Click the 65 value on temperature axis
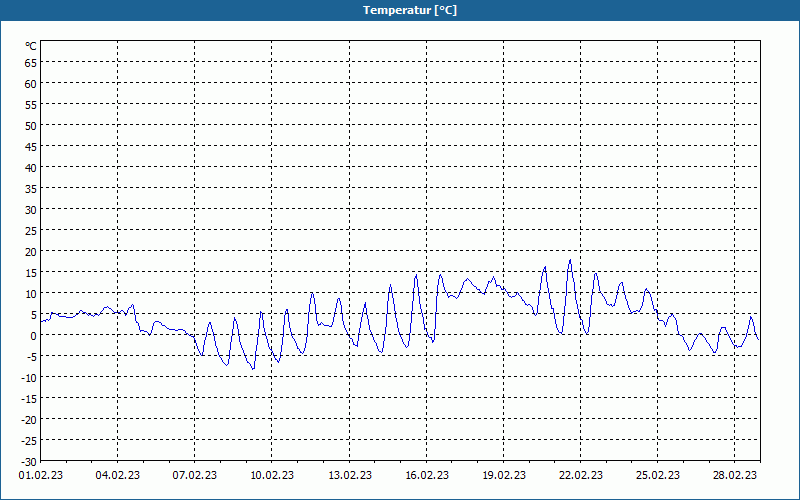 (31, 62)
